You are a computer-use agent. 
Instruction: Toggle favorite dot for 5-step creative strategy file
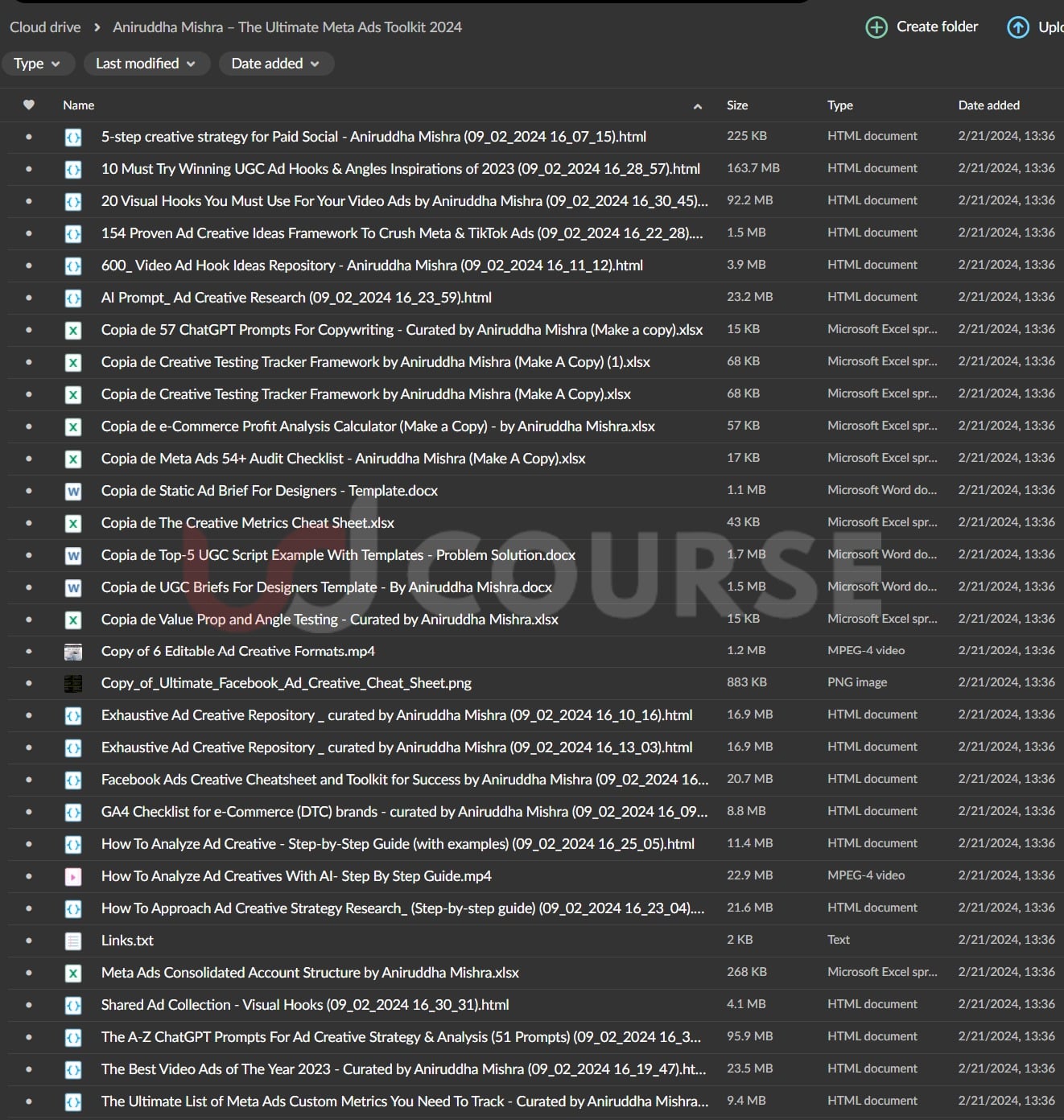click(29, 137)
